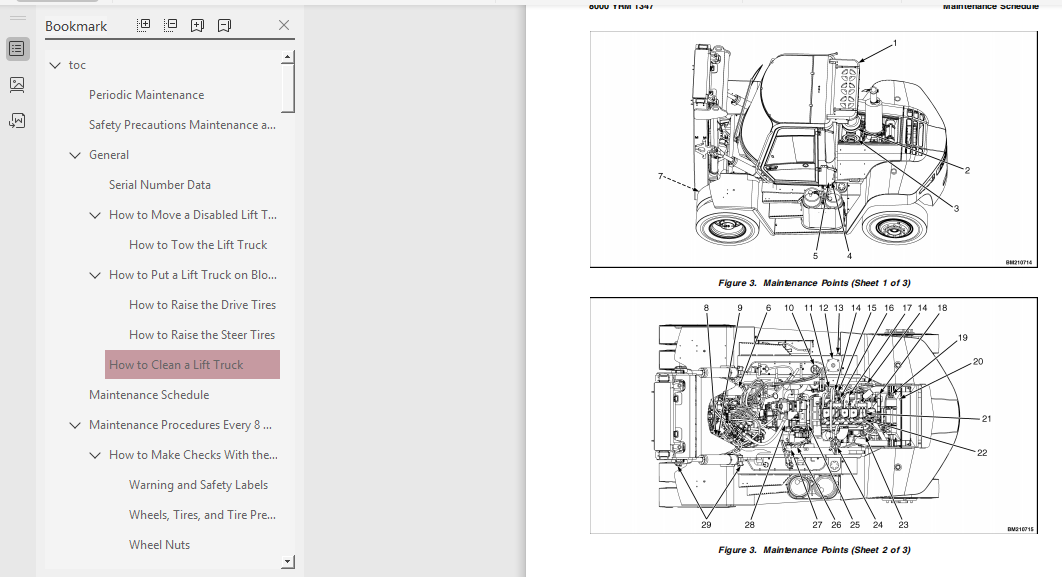The width and height of the screenshot is (1062, 577).
Task: Go to Maintenance Schedule bookmark
Action: click(149, 395)
